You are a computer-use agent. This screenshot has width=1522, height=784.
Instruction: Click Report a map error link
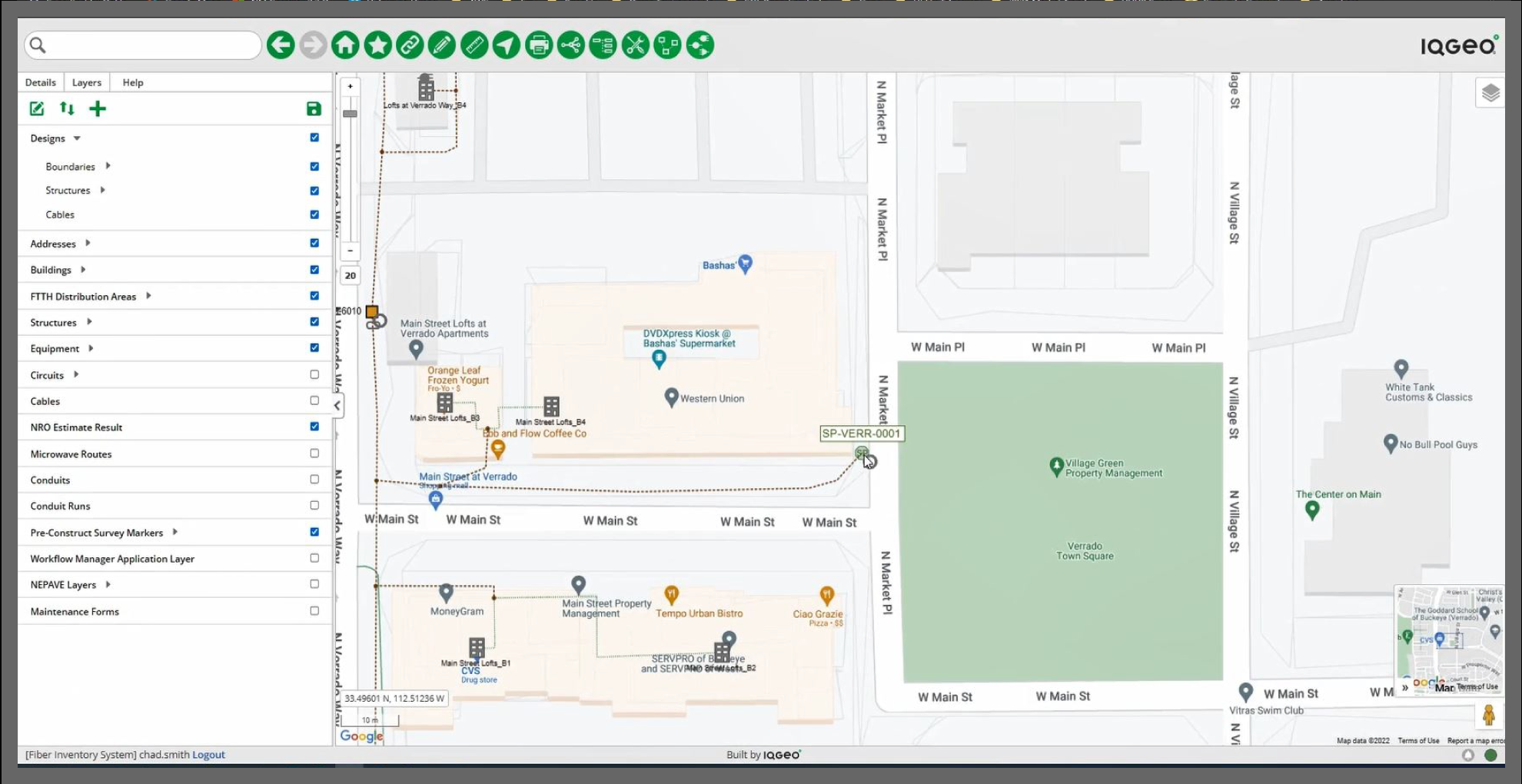point(1476,741)
